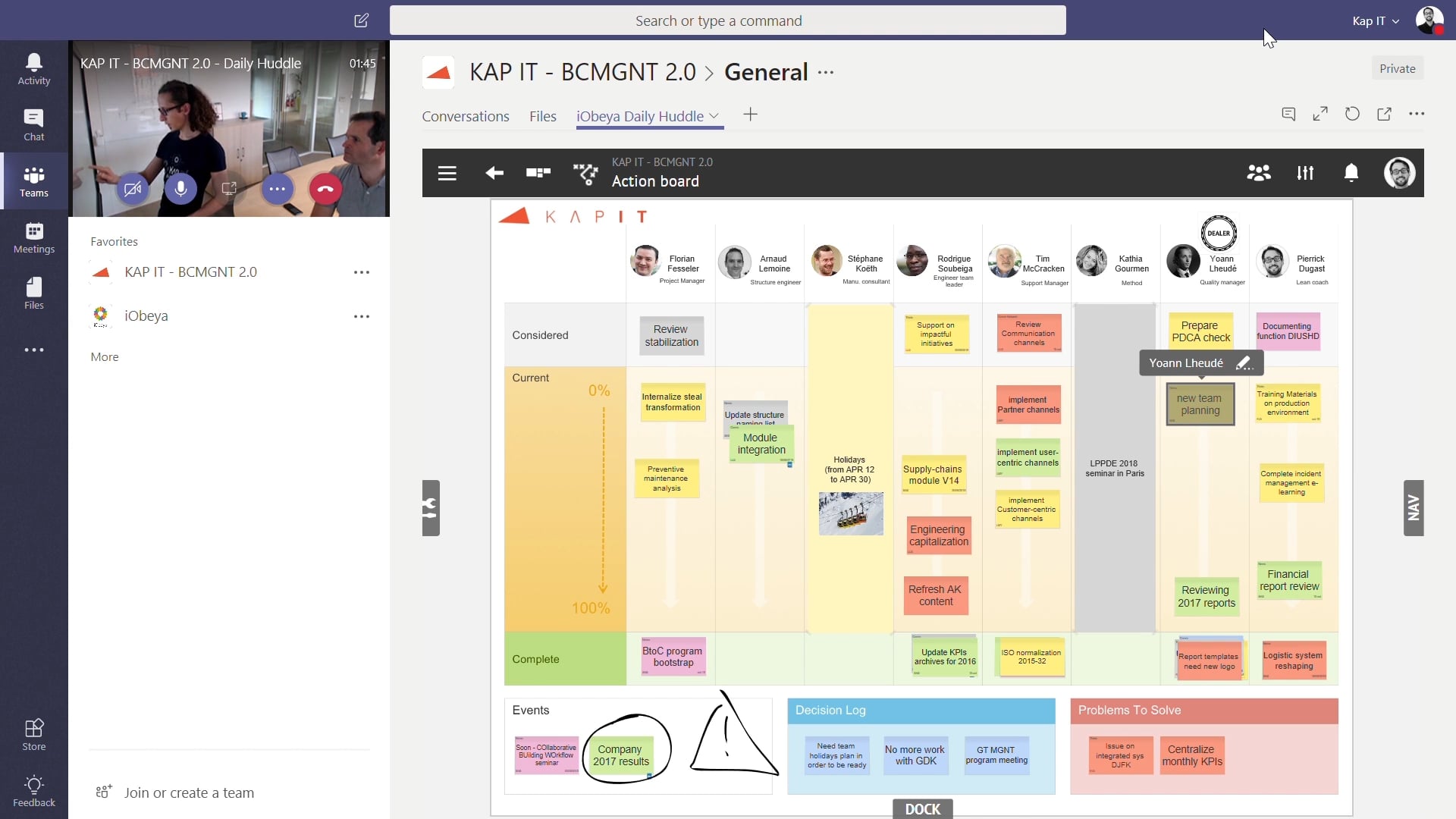Select 'Company 2017 results' note
The image size is (1456, 819).
point(621,755)
